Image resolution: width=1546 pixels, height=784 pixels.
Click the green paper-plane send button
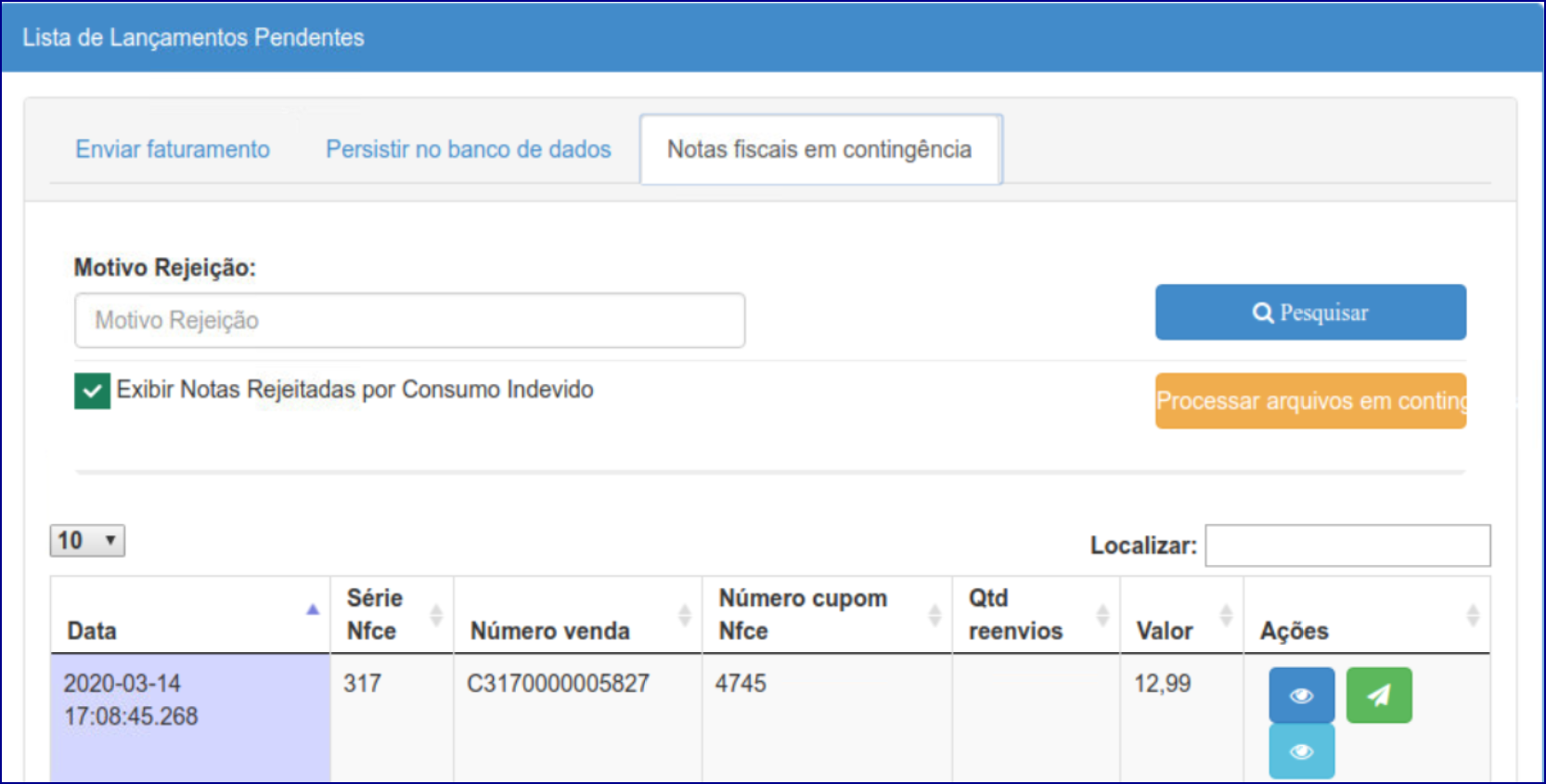pyautogui.click(x=1379, y=695)
